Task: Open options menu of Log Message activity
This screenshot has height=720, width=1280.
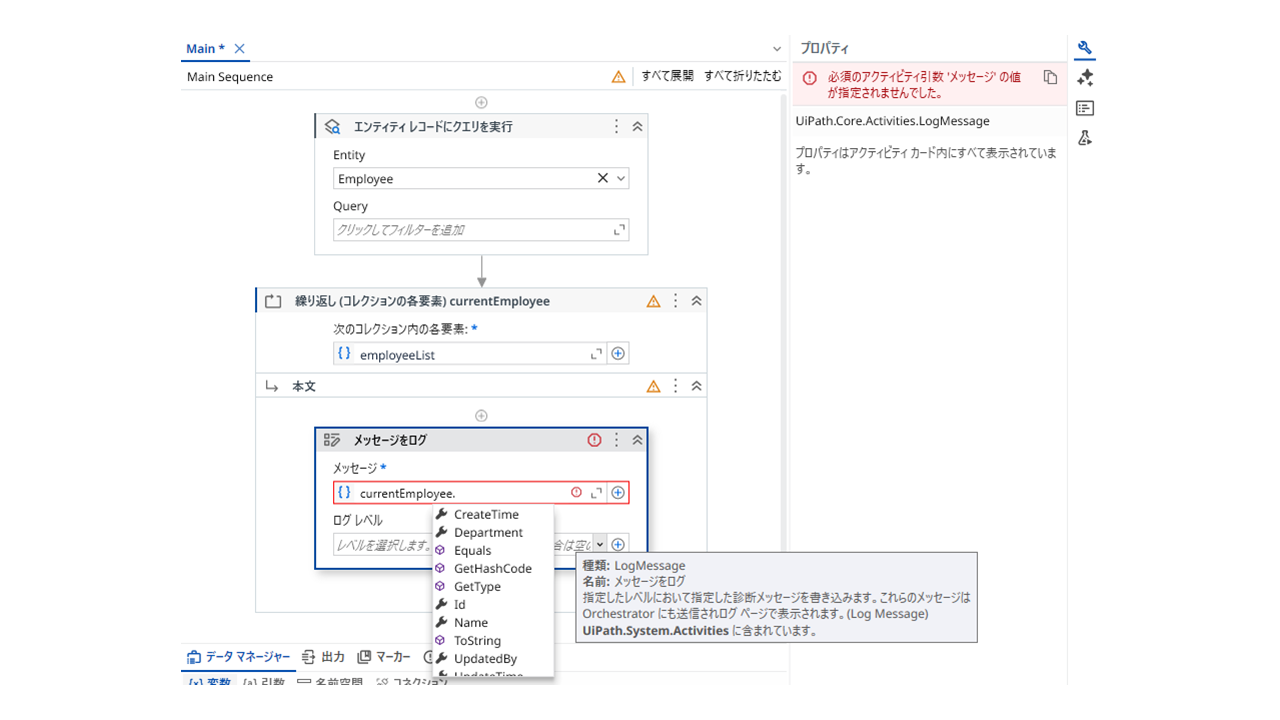Action: (616, 440)
